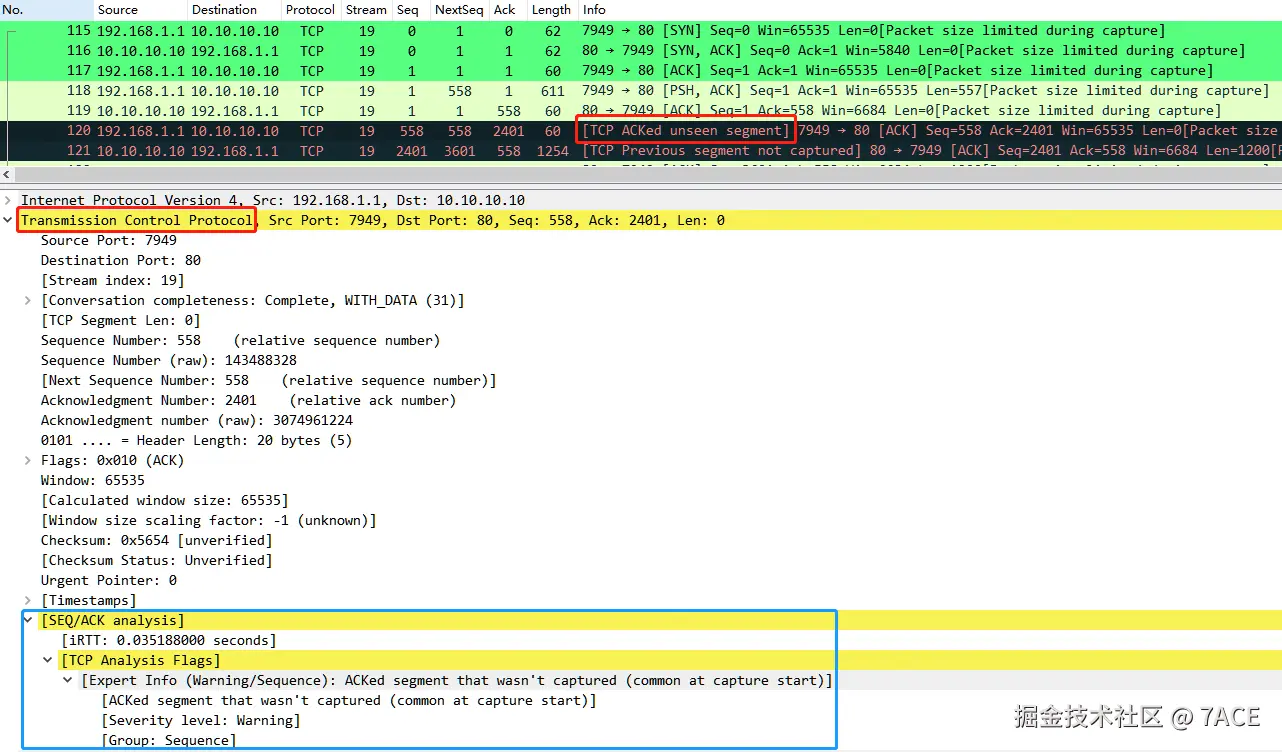This screenshot has height=752, width=1282.
Task: Select the Source Port: 7949 field
Action: (108, 240)
